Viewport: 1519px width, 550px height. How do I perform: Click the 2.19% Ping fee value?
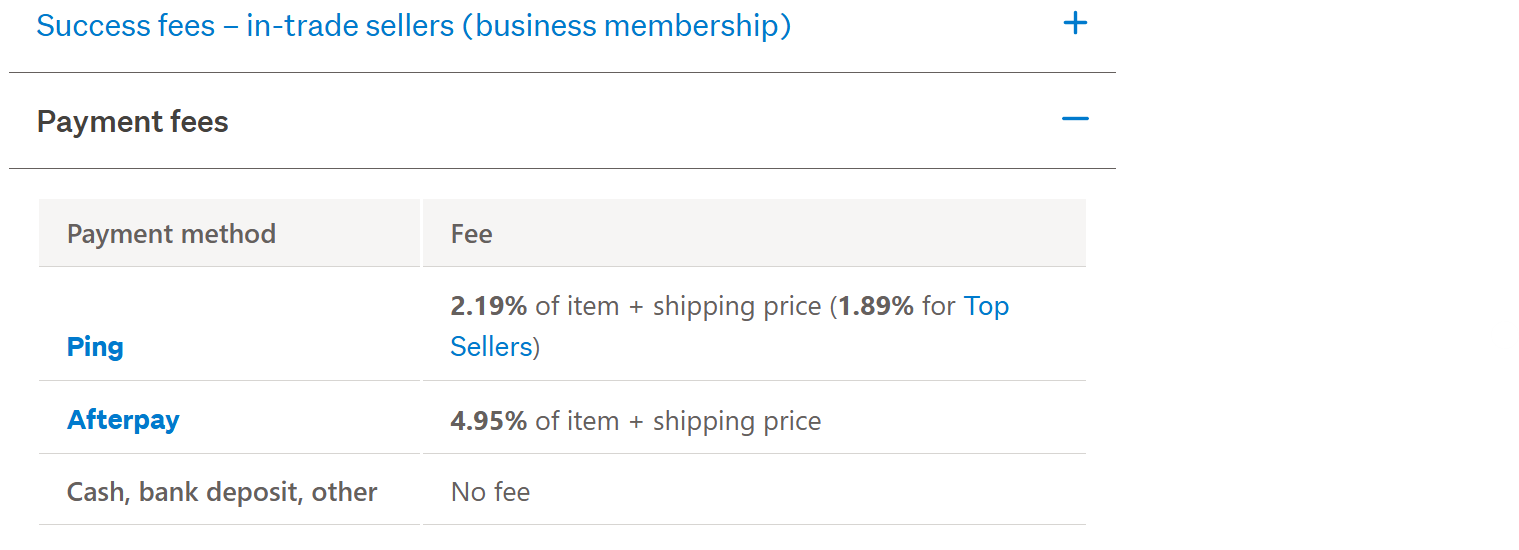[x=488, y=306]
